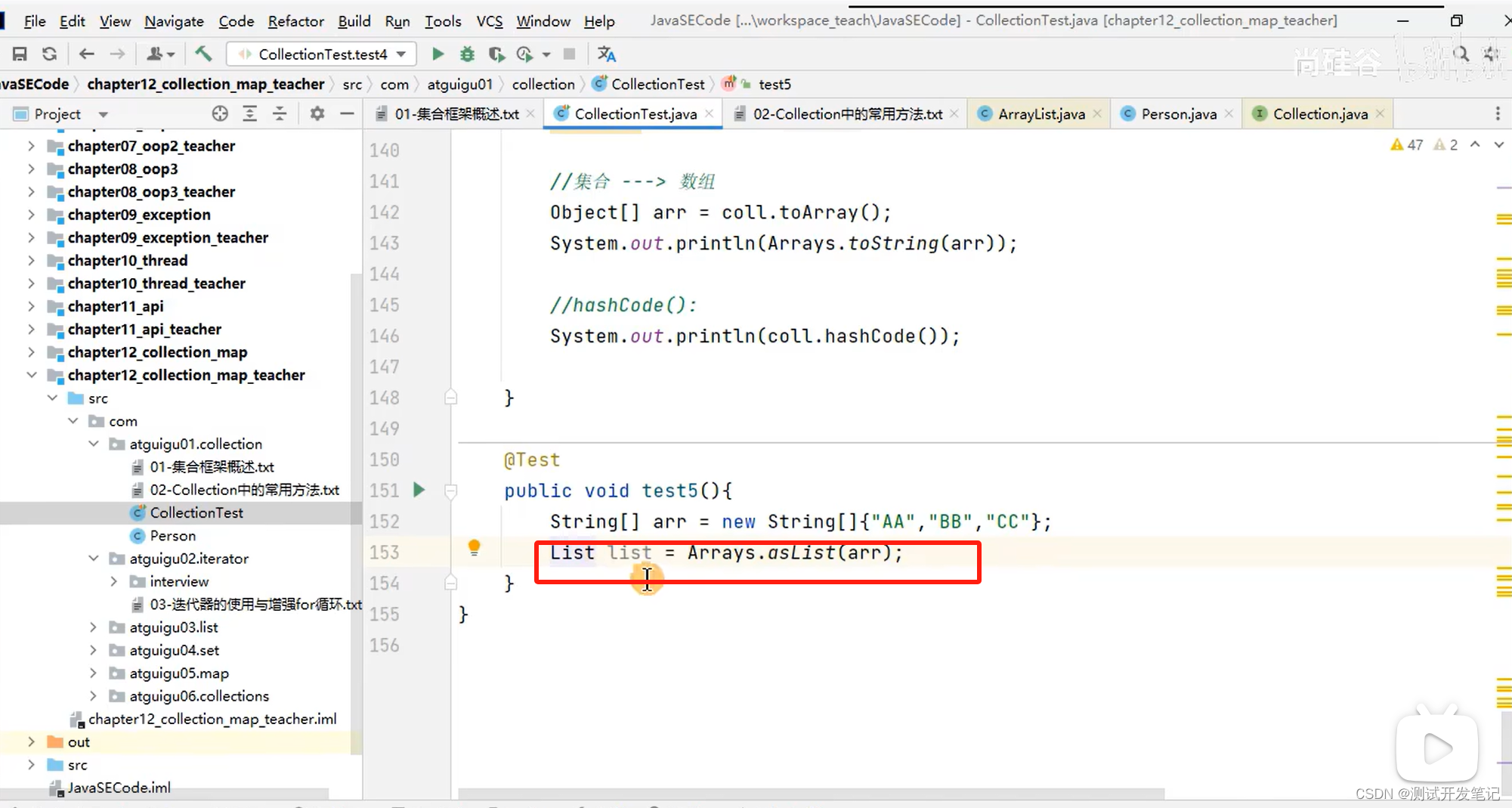
Task: Click the Select Opened File target icon
Action: [220, 113]
